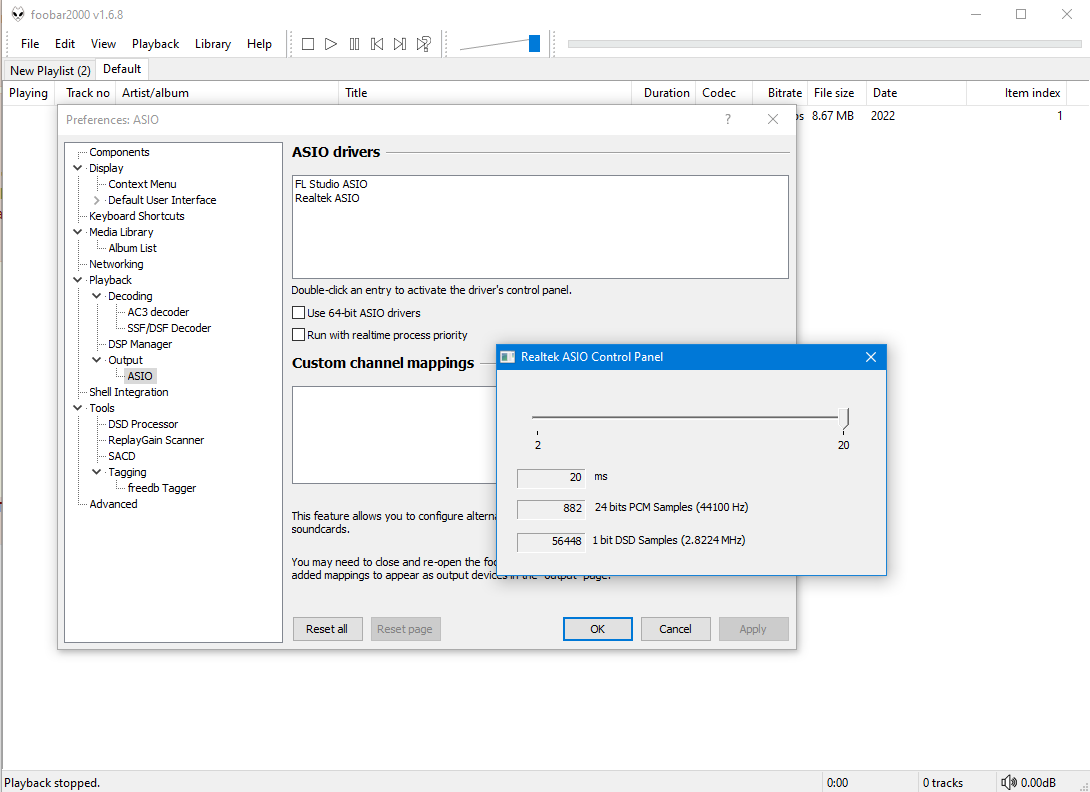This screenshot has width=1090, height=792.
Task: Click the Pause button in toolbar
Action: click(354, 44)
